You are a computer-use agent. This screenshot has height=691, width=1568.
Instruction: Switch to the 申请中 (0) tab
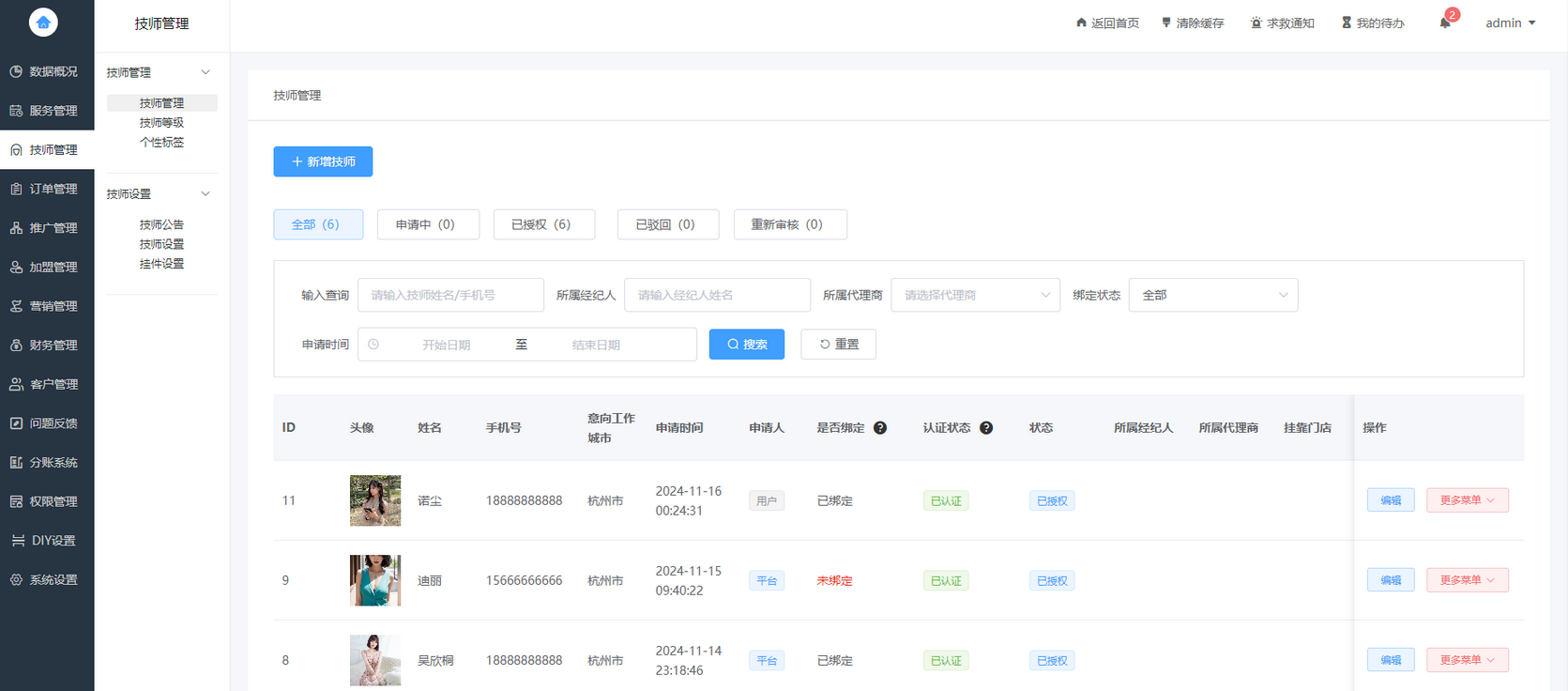[x=428, y=224]
